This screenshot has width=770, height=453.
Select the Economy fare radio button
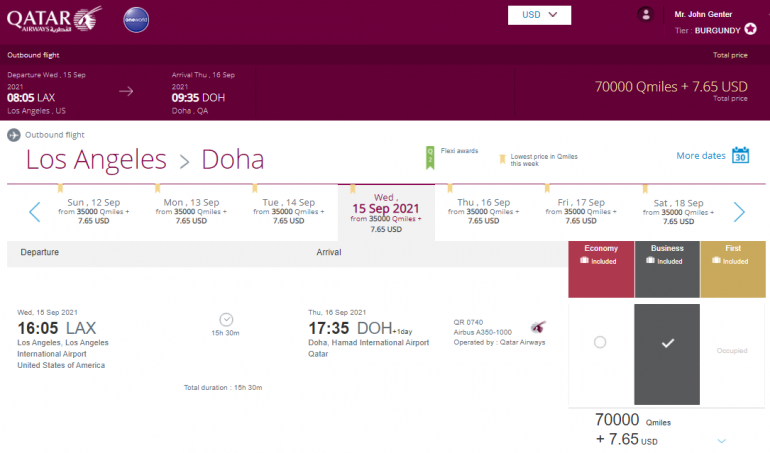pos(600,342)
